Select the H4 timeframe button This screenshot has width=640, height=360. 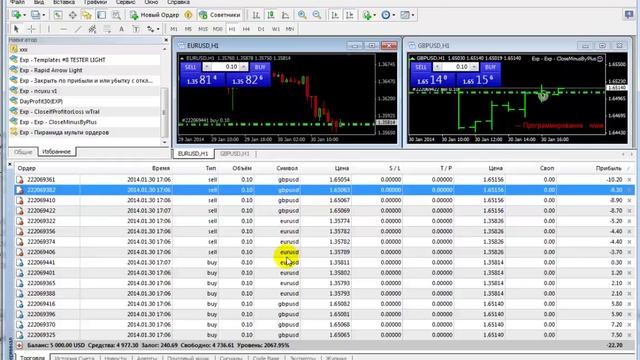click(x=246, y=29)
